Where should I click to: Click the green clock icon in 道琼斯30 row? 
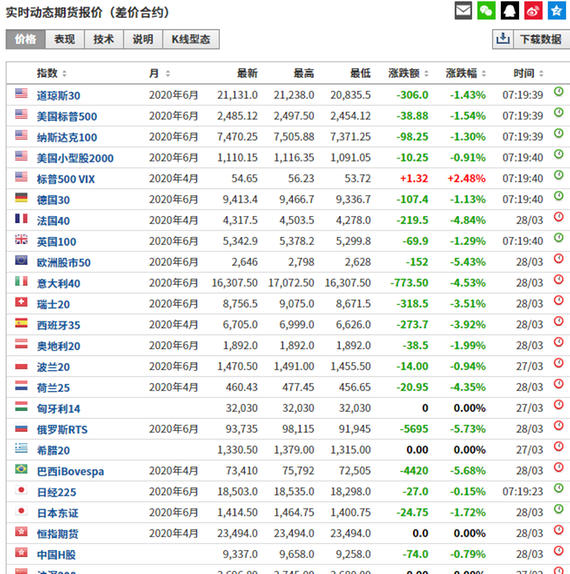(558, 92)
